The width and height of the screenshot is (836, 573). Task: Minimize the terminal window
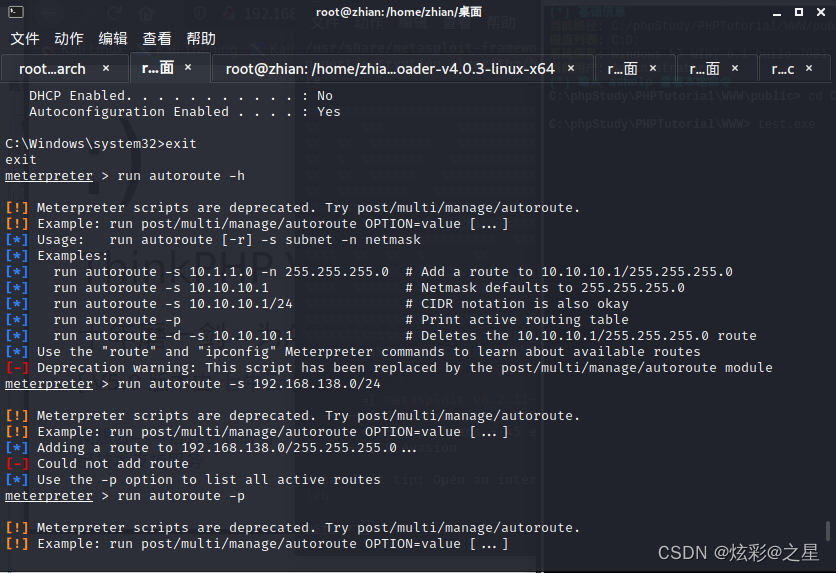777,12
